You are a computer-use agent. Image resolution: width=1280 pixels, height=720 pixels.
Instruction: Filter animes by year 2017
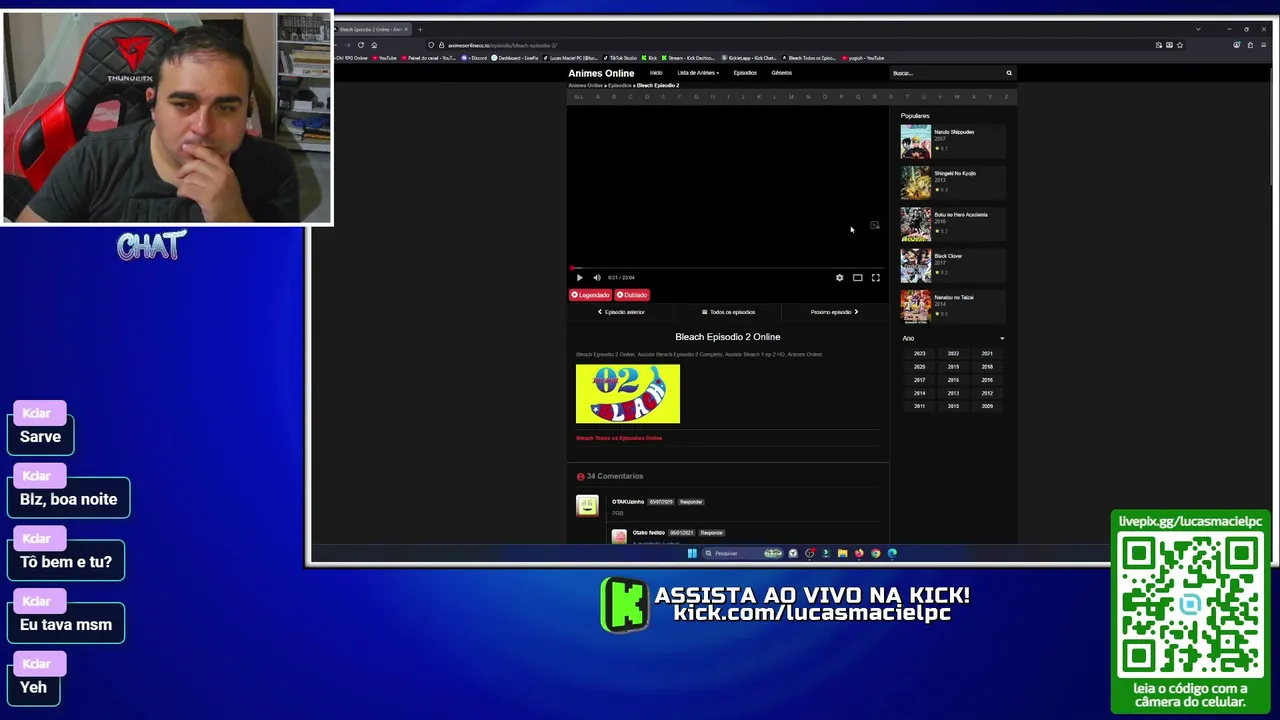919,380
